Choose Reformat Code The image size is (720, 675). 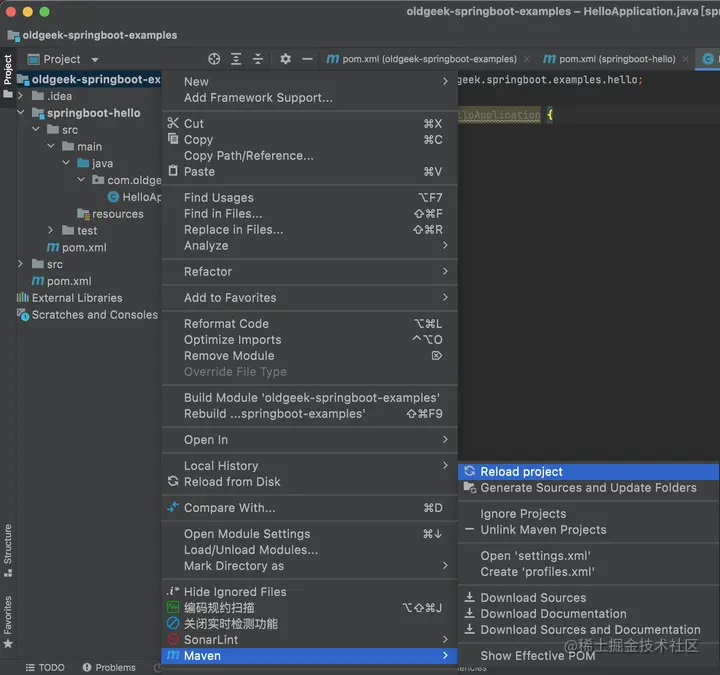pyautogui.click(x=309, y=323)
